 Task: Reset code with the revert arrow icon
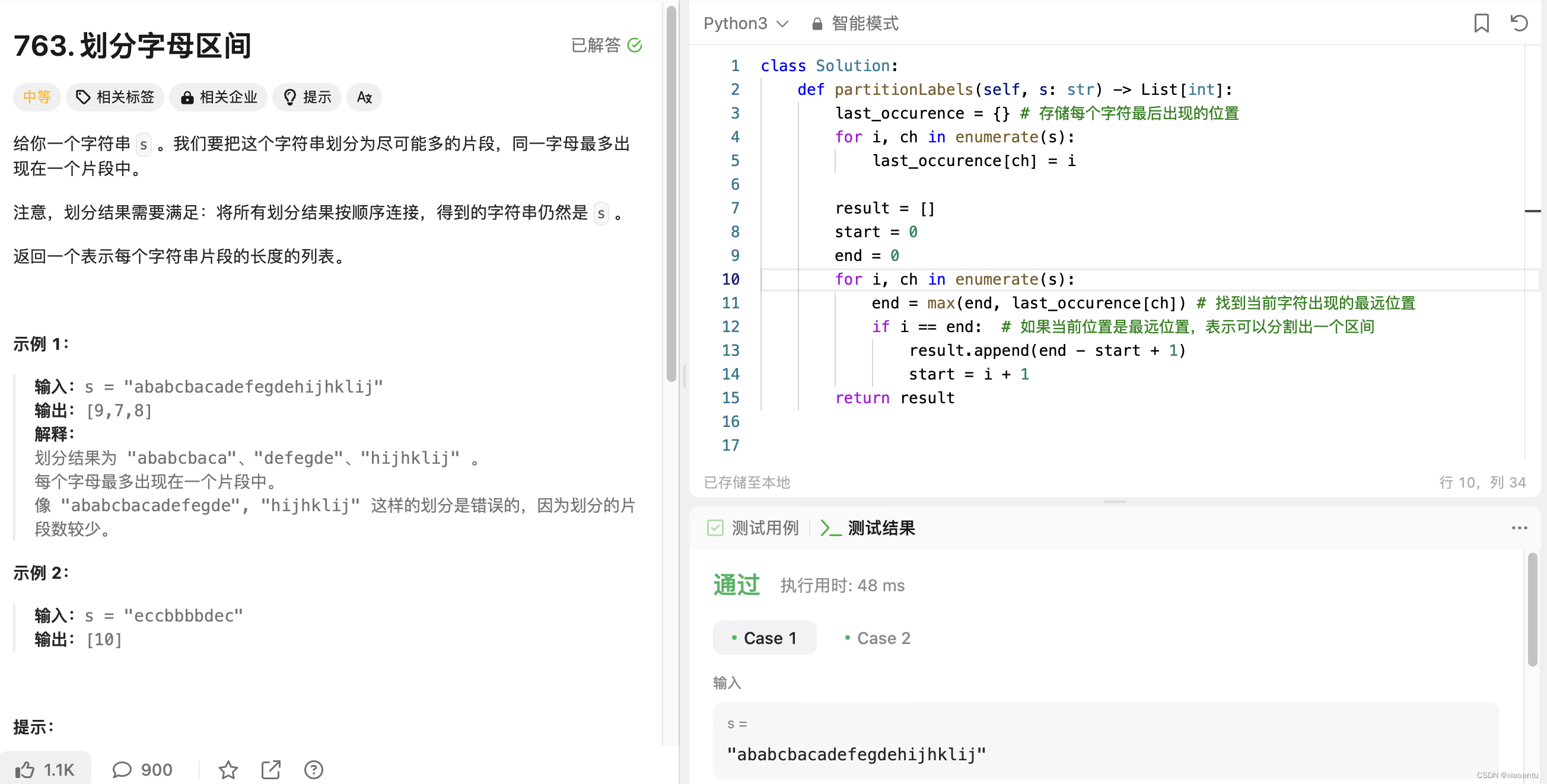point(1519,23)
